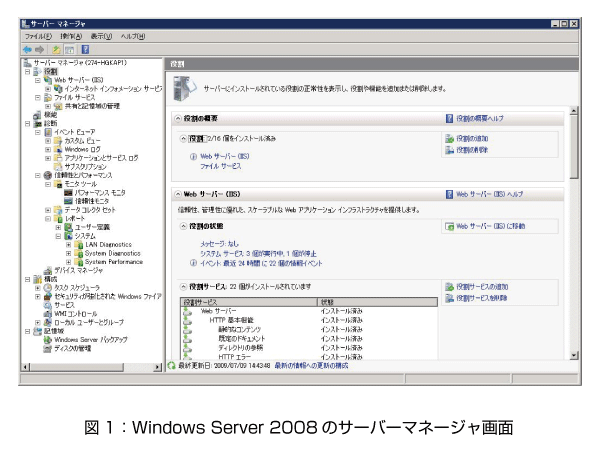Viewport: 600px width, 450px height.
Task: Click the Windows Server バックアップ icon
Action: [48, 339]
